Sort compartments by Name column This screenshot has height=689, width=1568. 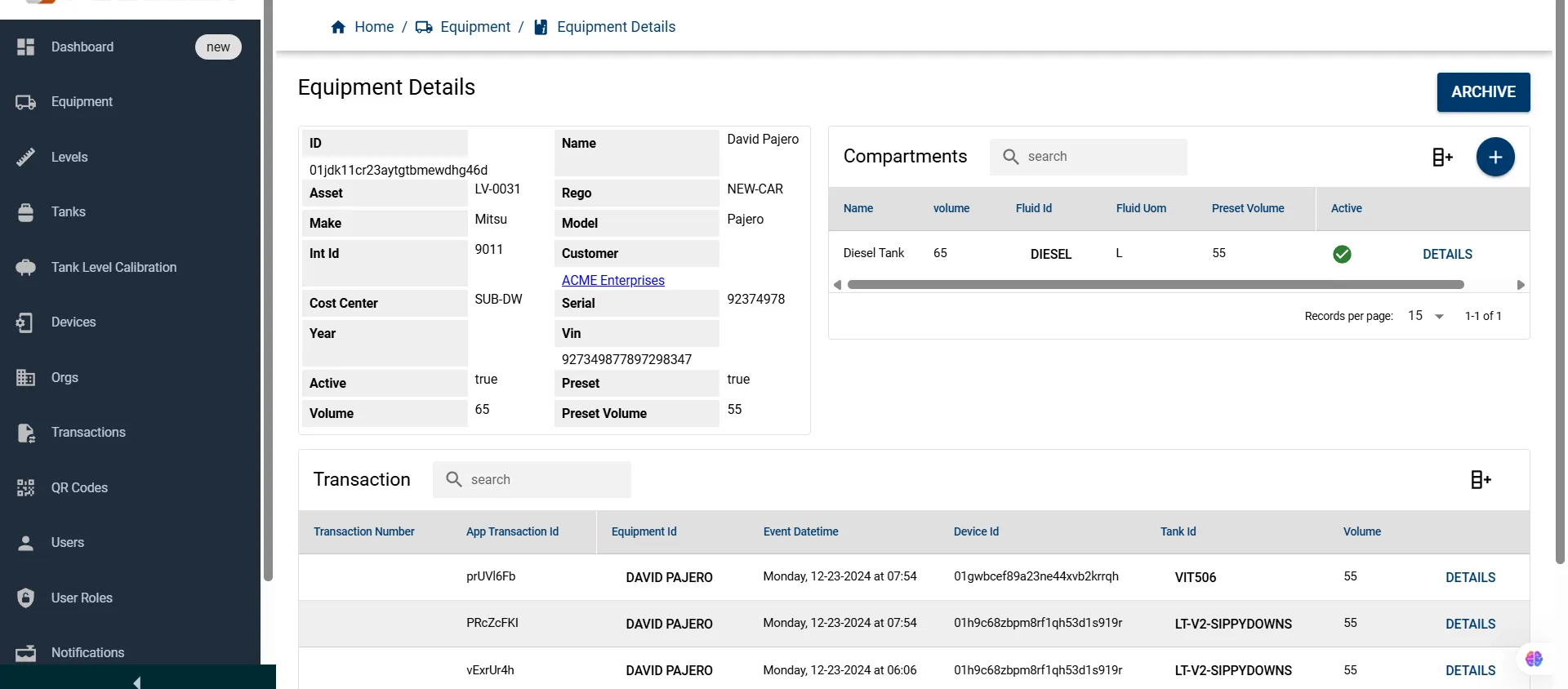coord(858,209)
